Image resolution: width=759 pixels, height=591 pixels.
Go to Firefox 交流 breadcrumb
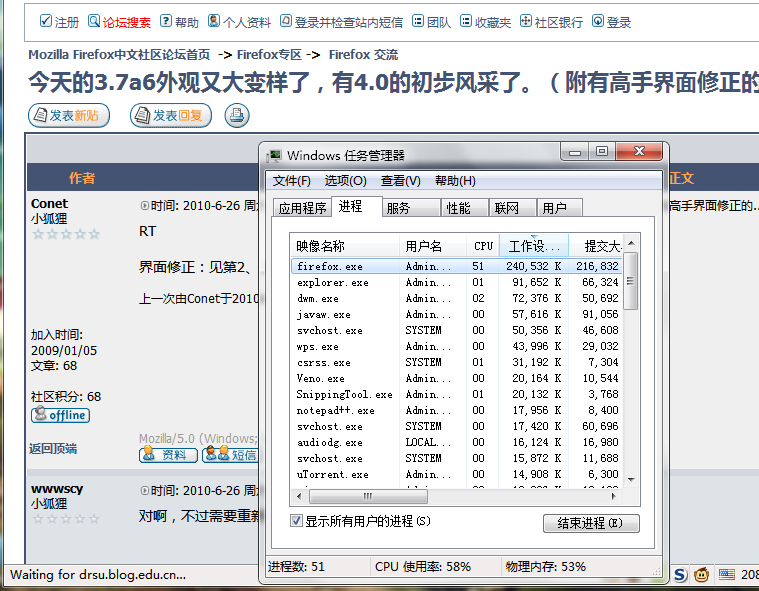[363, 55]
